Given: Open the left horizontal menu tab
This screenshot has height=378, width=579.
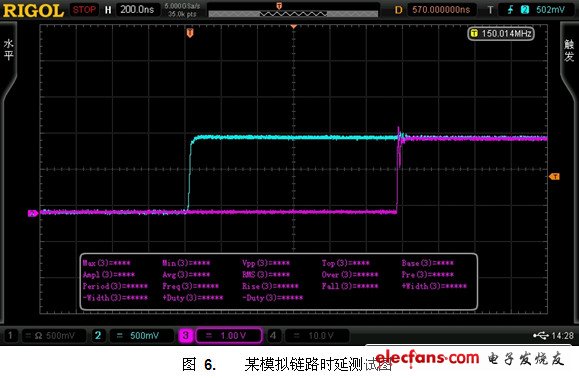Looking at the screenshot, I should [8, 50].
